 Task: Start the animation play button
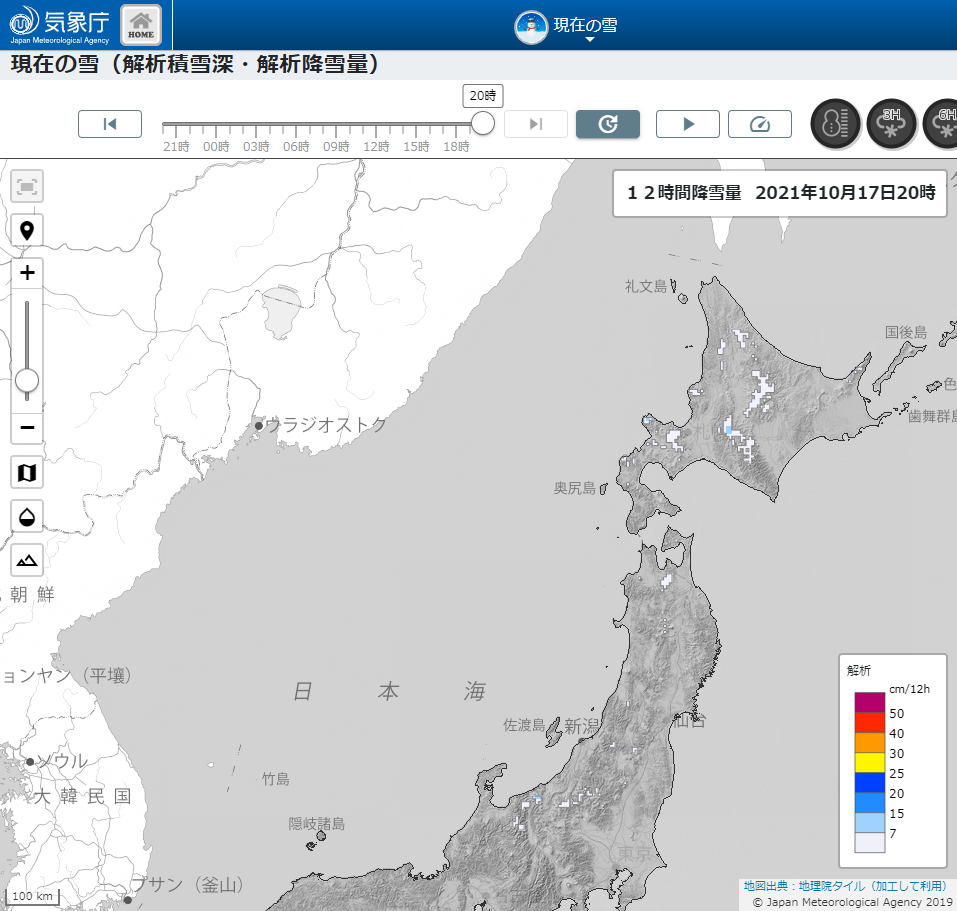[688, 124]
